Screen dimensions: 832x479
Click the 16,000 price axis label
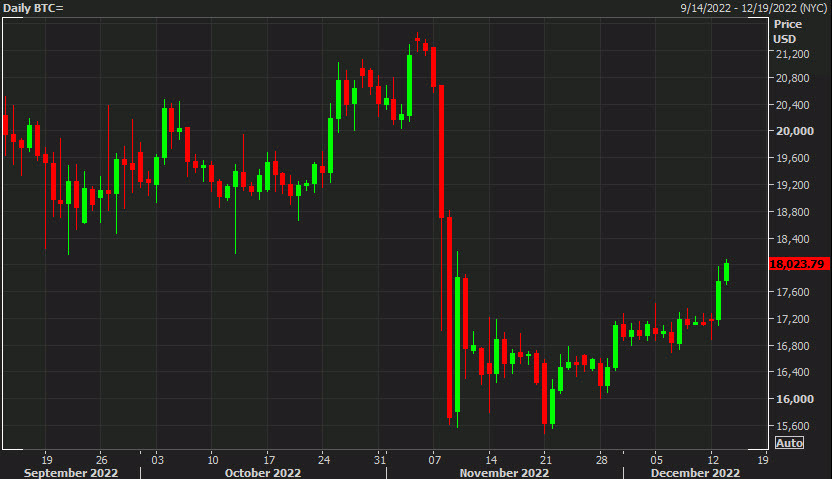point(794,399)
